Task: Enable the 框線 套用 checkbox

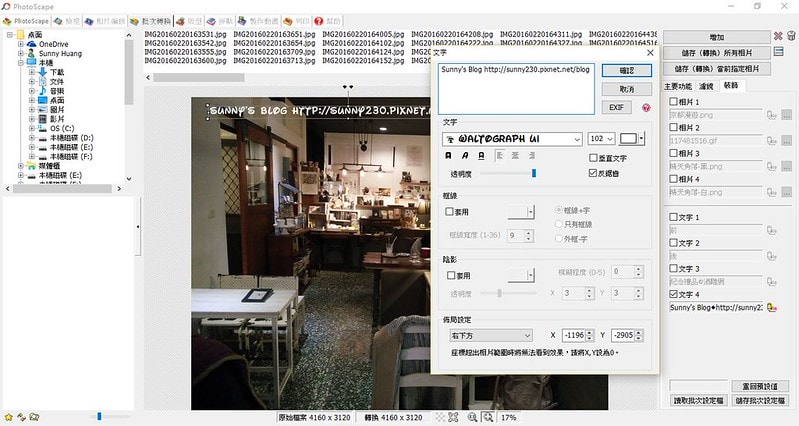Action: tap(450, 212)
